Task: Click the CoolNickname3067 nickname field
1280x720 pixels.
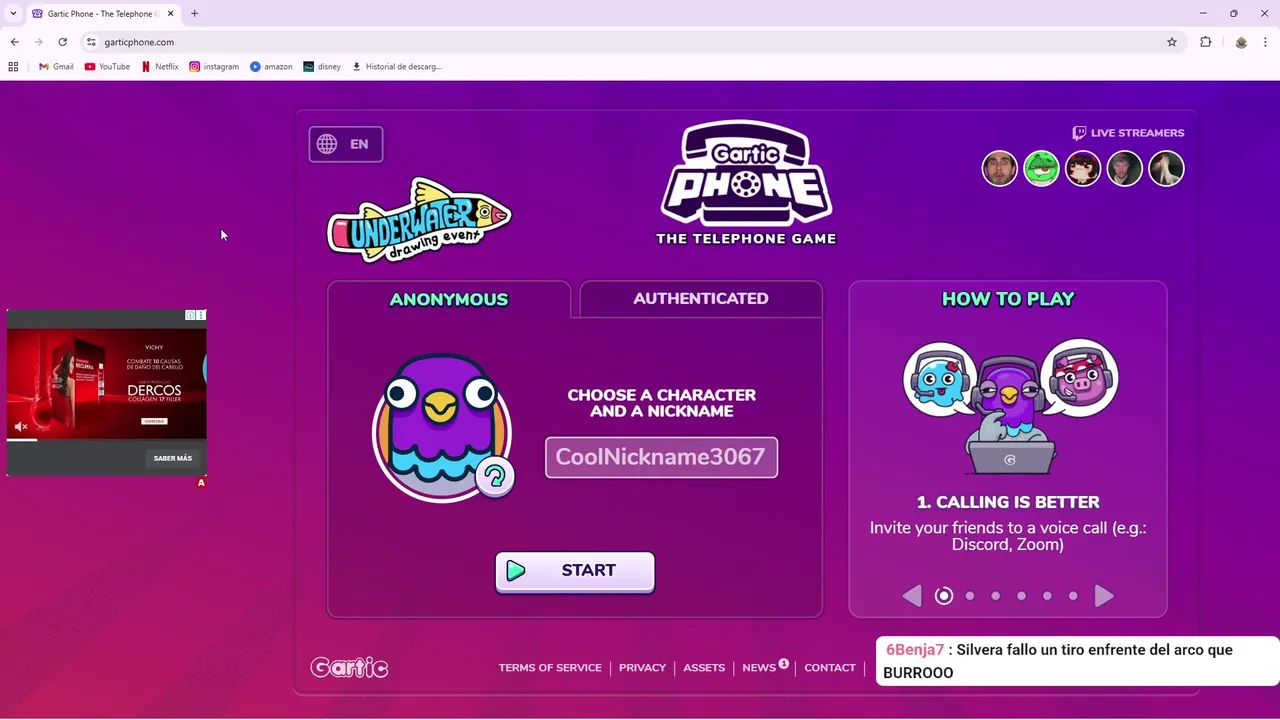Action: pyautogui.click(x=661, y=457)
